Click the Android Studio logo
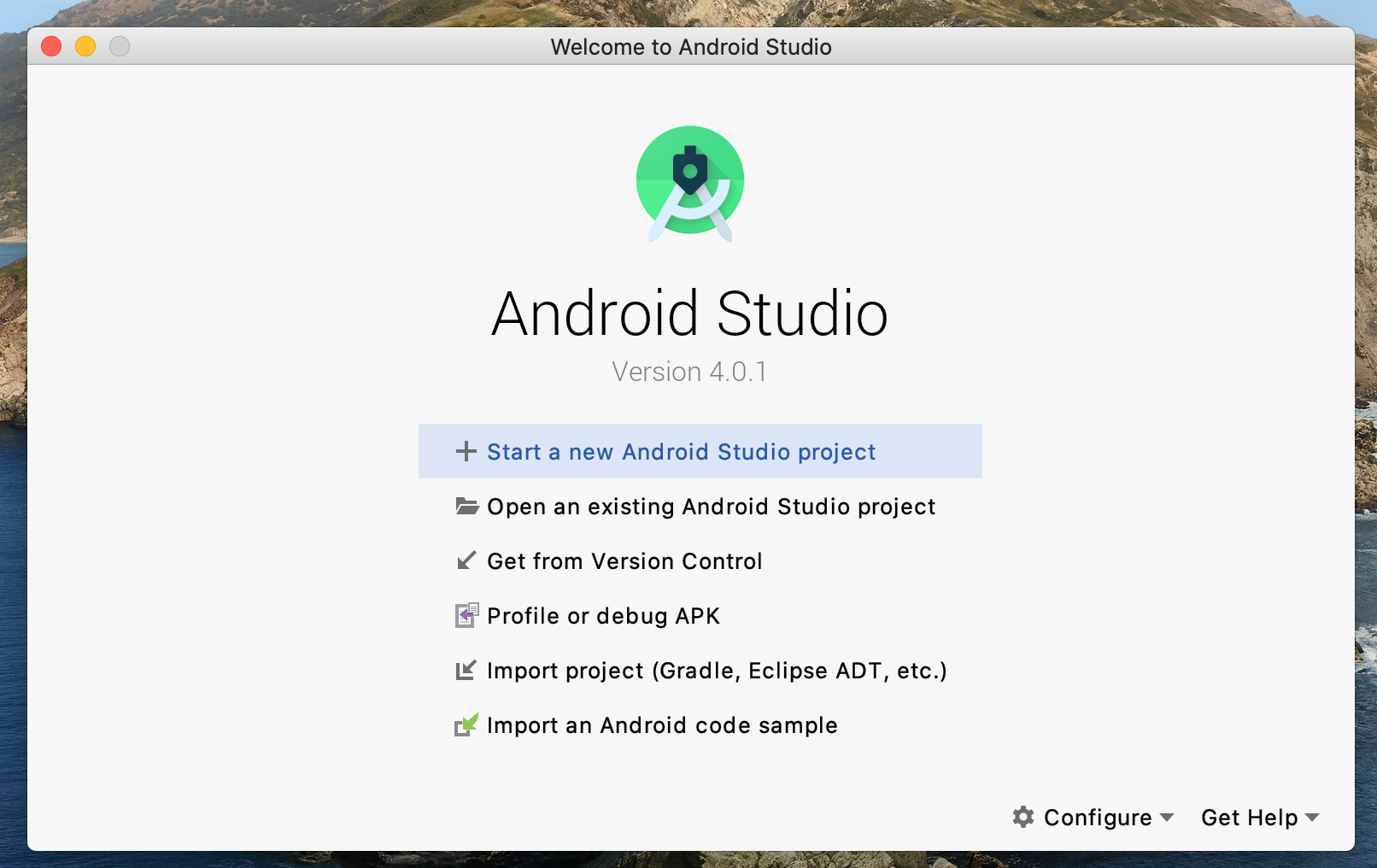Screen dimensions: 1377x868 pos(690,184)
